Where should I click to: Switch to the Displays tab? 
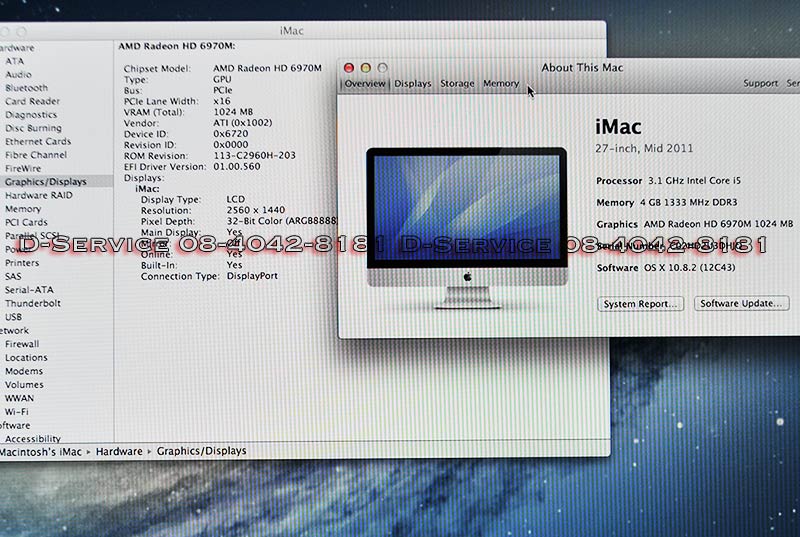tap(413, 84)
